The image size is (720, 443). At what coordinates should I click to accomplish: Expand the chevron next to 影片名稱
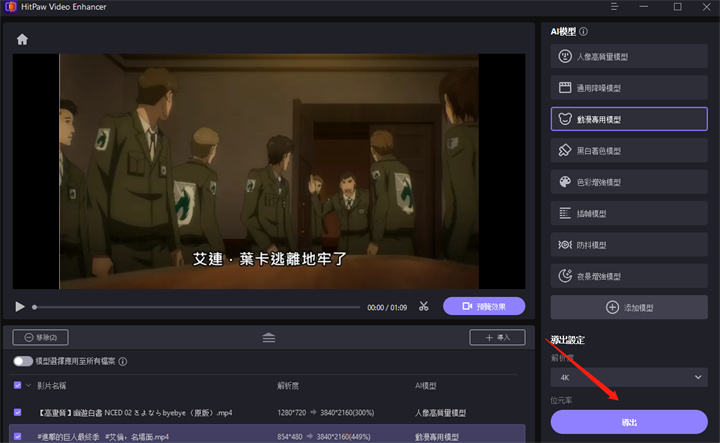click(x=28, y=385)
